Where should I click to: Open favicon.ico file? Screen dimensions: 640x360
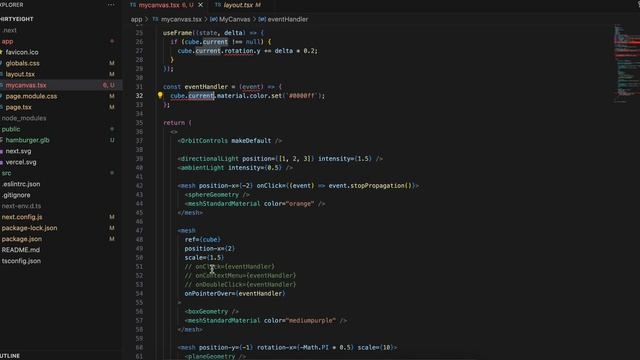click(x=22, y=52)
